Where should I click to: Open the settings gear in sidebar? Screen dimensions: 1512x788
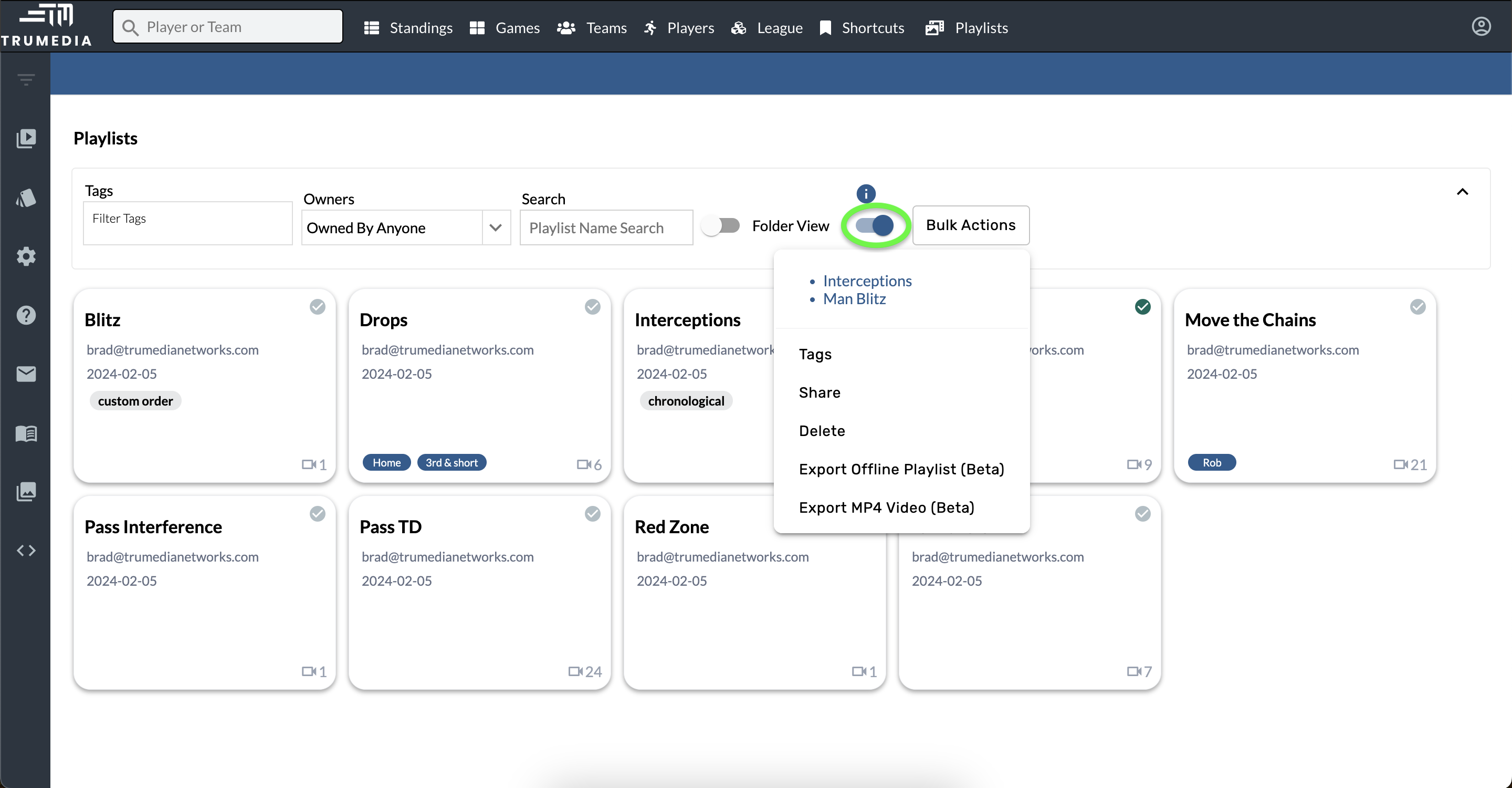click(26, 256)
